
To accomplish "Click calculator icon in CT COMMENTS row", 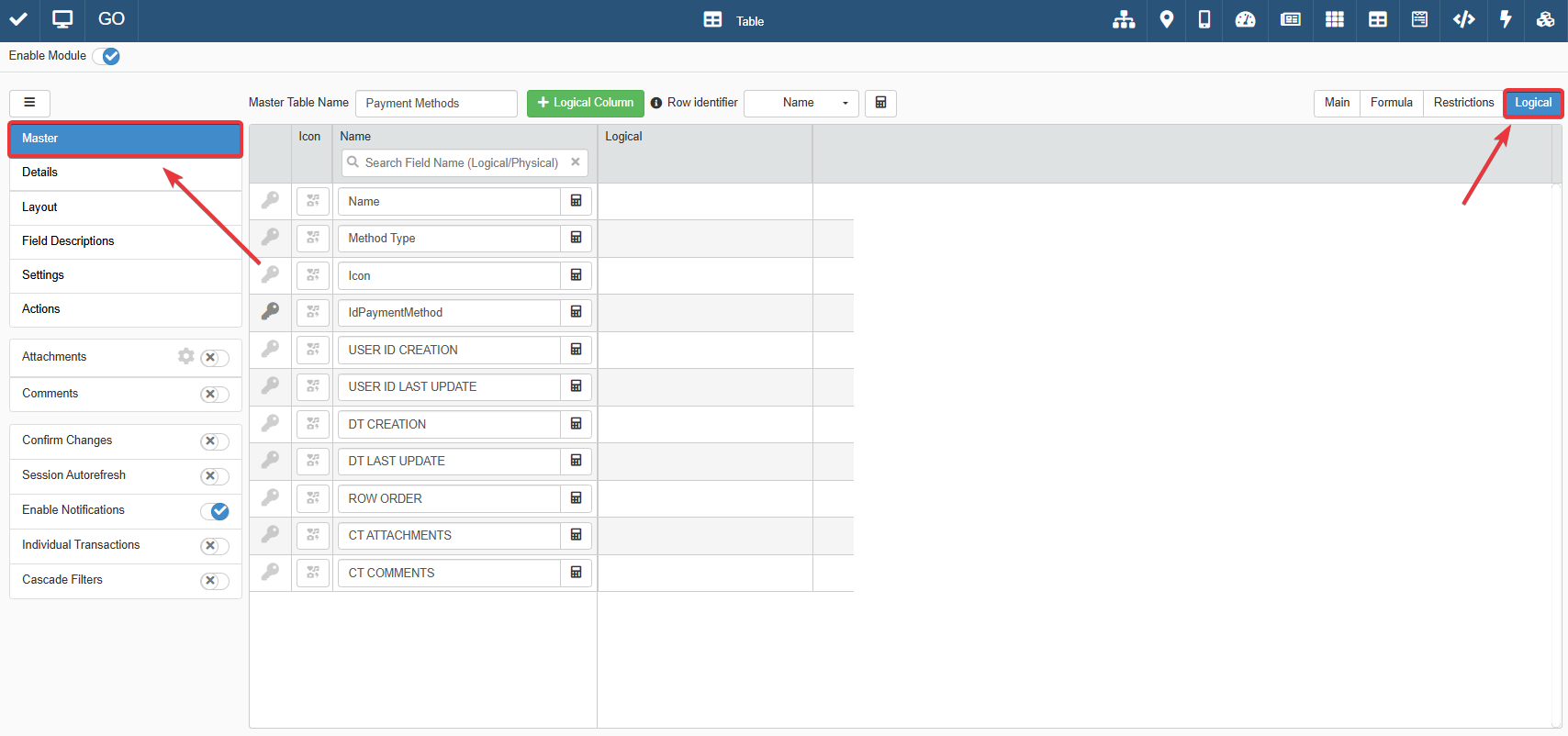I will tap(577, 573).
